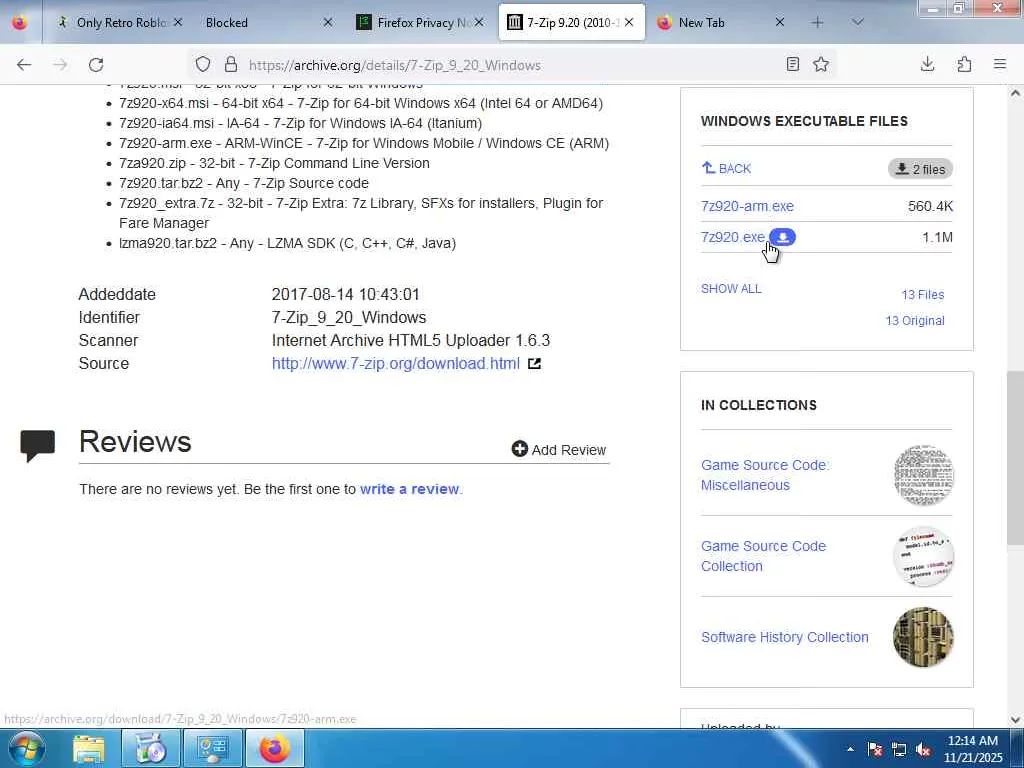Toggle reader view icon in address bar
Viewport: 1024px width, 768px height.
[793, 64]
